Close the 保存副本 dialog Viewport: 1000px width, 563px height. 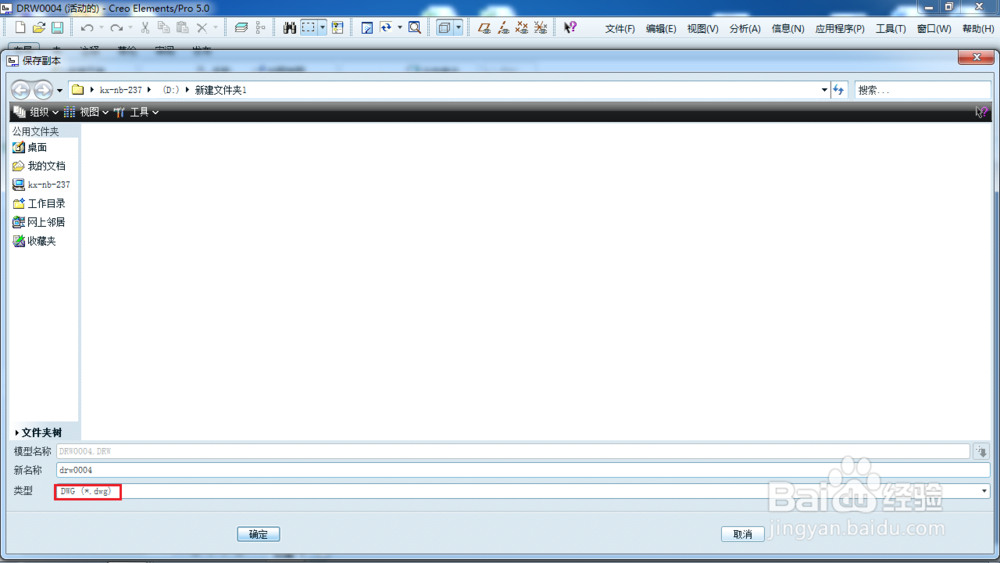[976, 57]
